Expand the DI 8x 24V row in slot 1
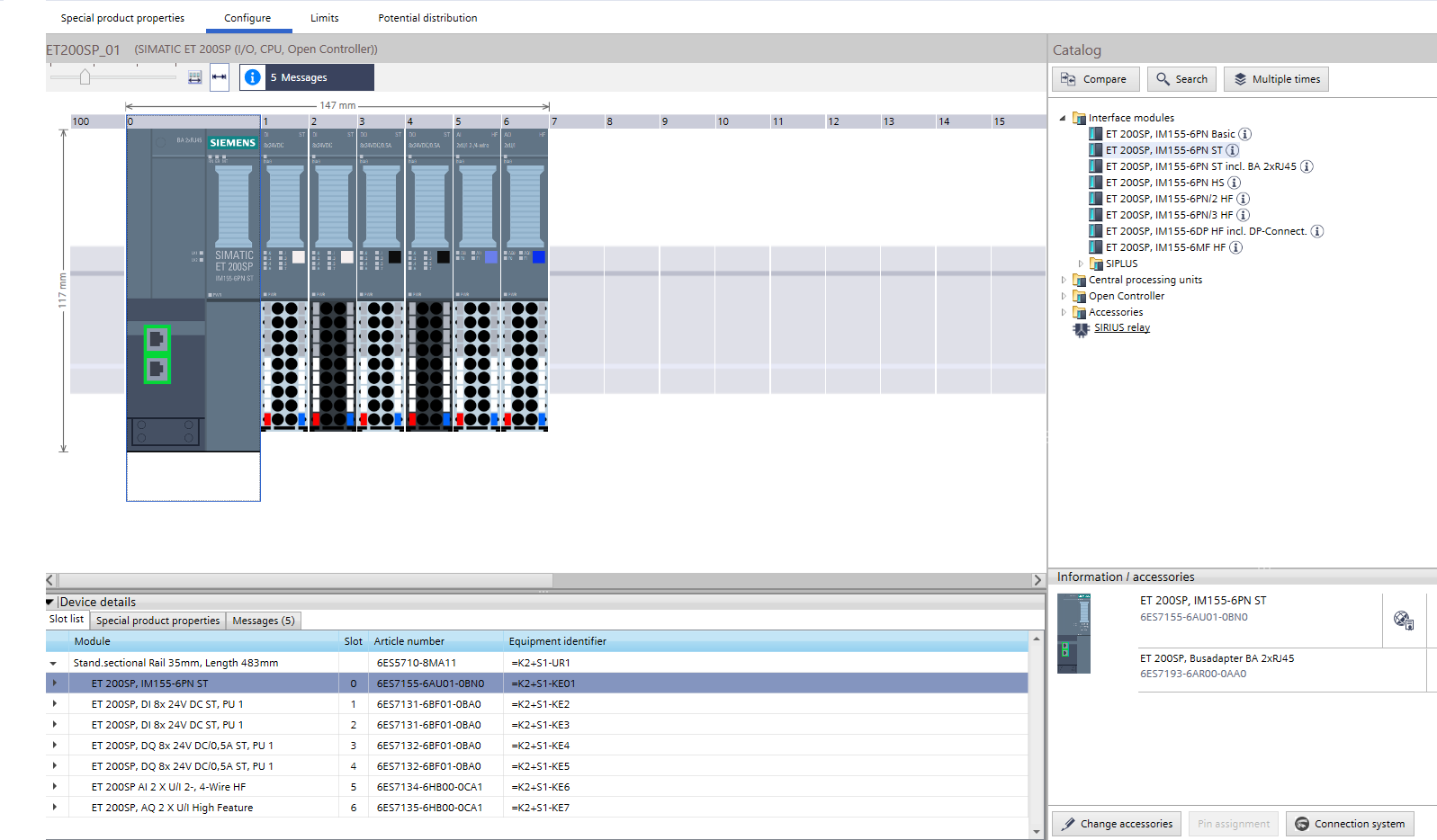Image resolution: width=1437 pixels, height=840 pixels. 55,704
